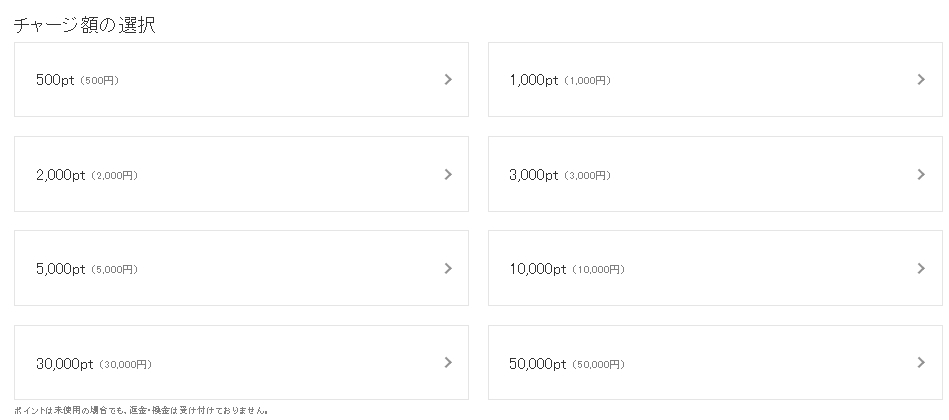Viewport: 949px width, 420px height.
Task: Hit the arrow icon for 5,000pt
Action: [x=448, y=269]
